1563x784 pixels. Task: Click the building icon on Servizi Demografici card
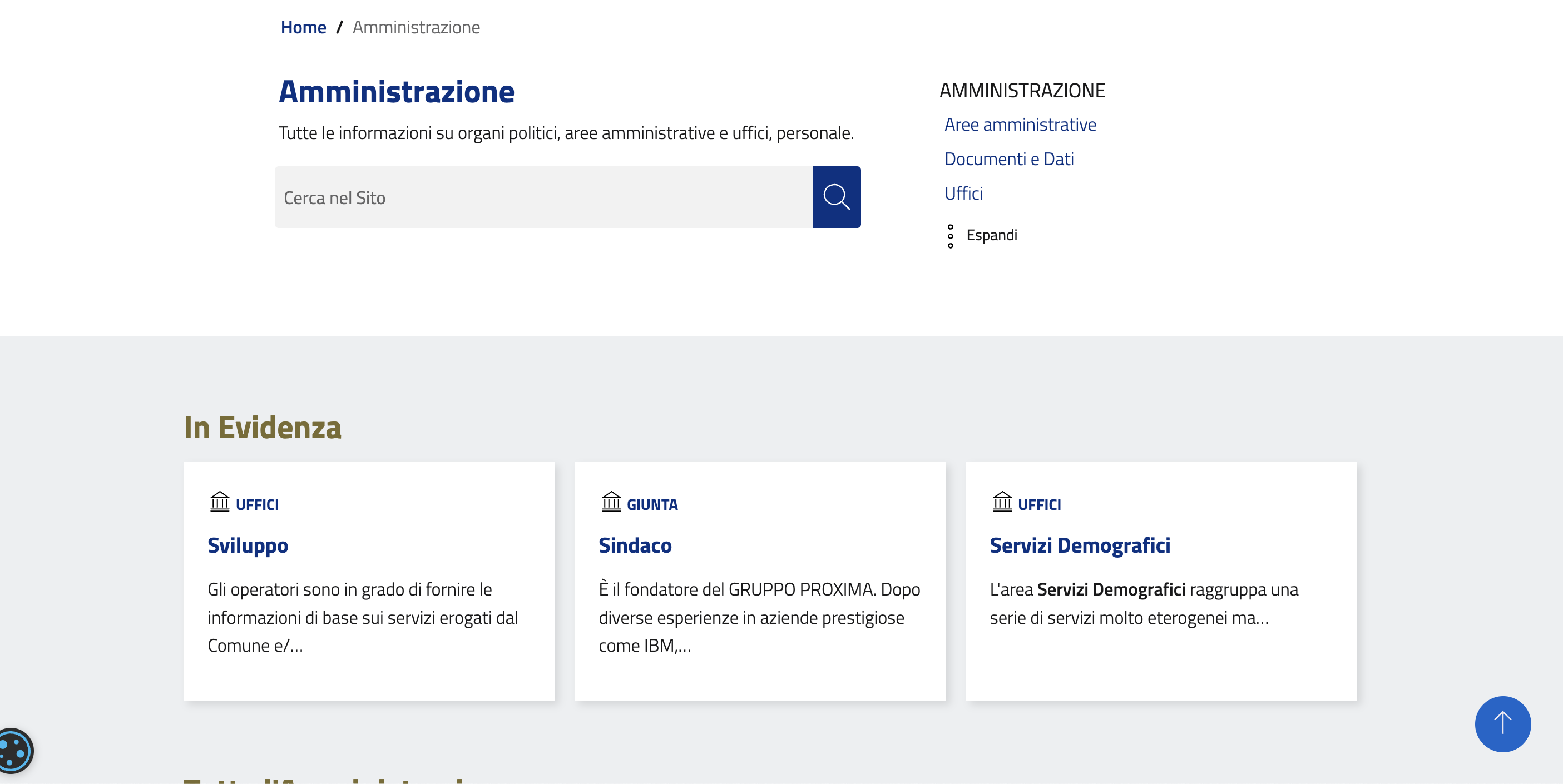click(1002, 502)
